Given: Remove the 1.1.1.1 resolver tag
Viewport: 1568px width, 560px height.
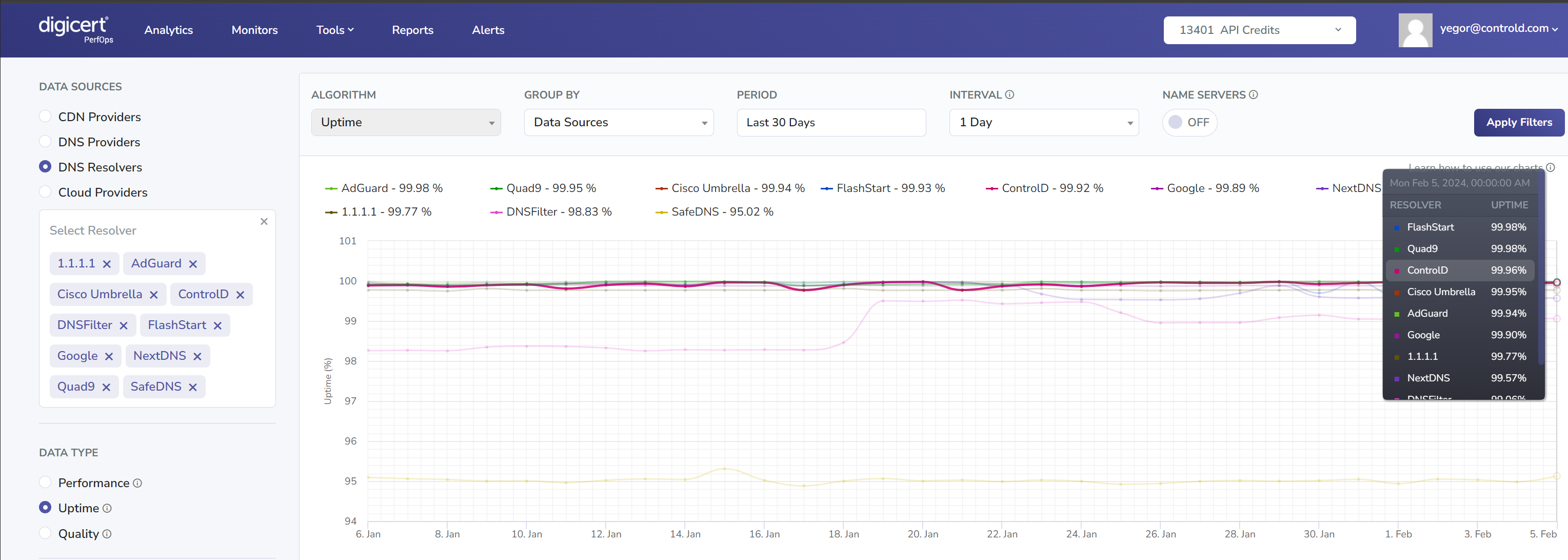Looking at the screenshot, I should pyautogui.click(x=107, y=264).
